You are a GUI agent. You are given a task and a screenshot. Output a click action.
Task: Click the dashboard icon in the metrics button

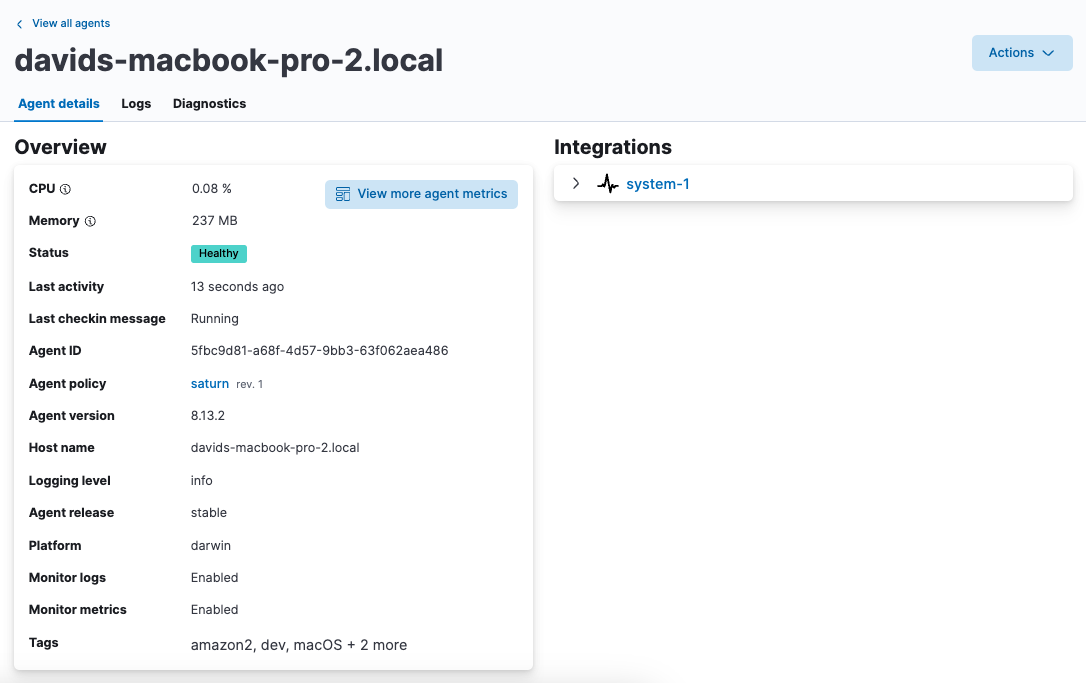(x=343, y=194)
